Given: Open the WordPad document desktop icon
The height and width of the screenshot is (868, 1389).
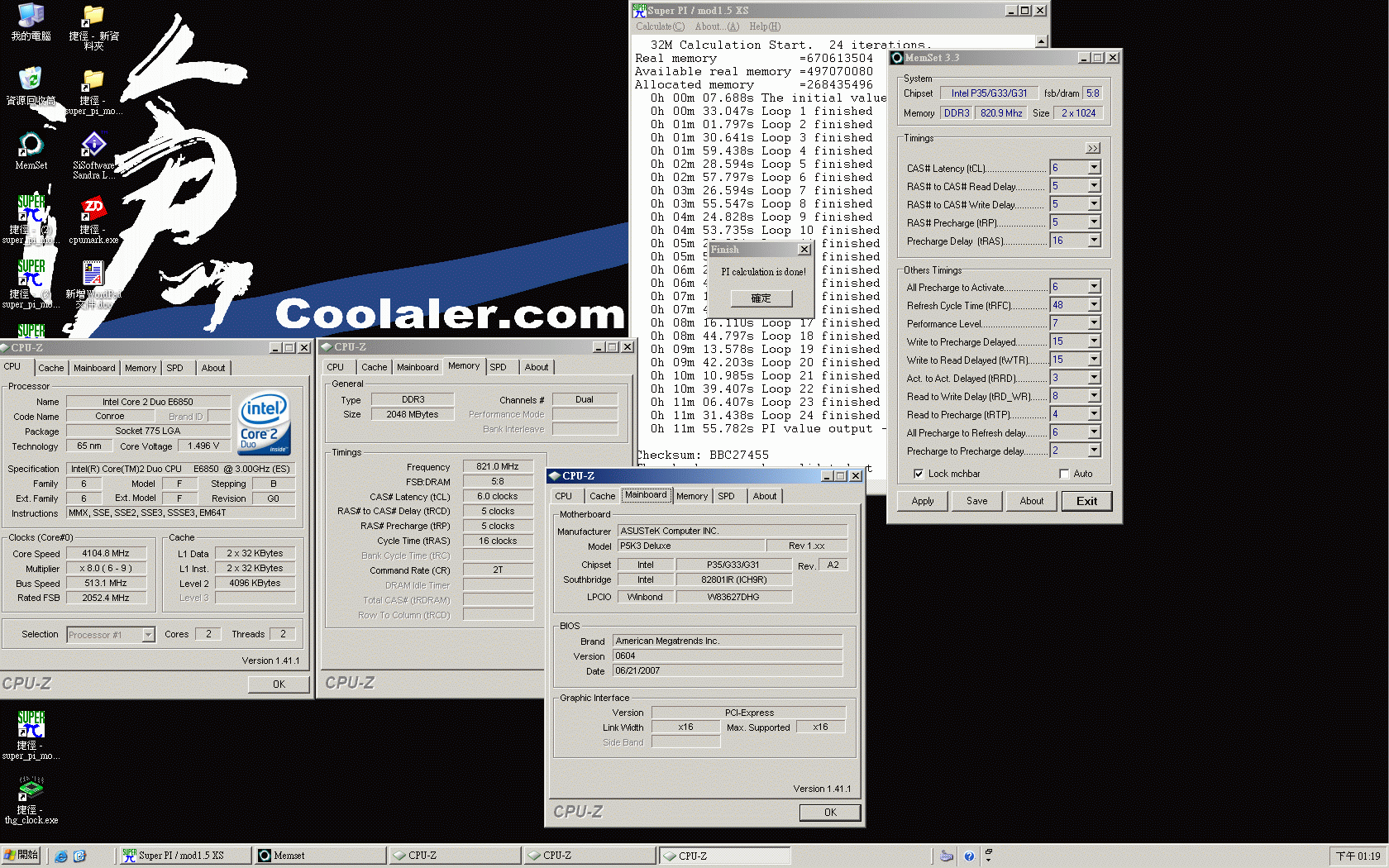Looking at the screenshot, I should (93, 284).
